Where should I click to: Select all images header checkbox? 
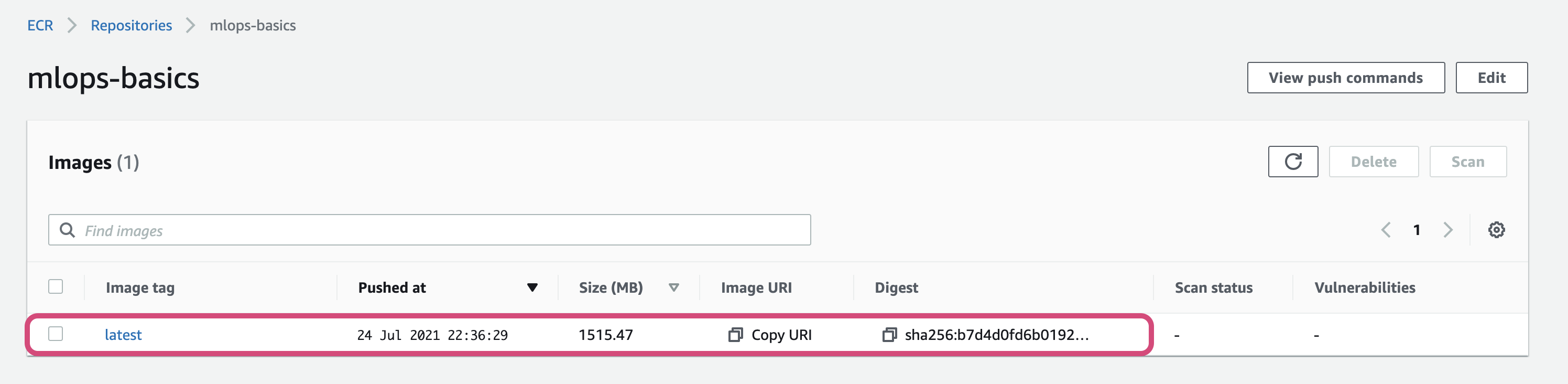pos(56,286)
